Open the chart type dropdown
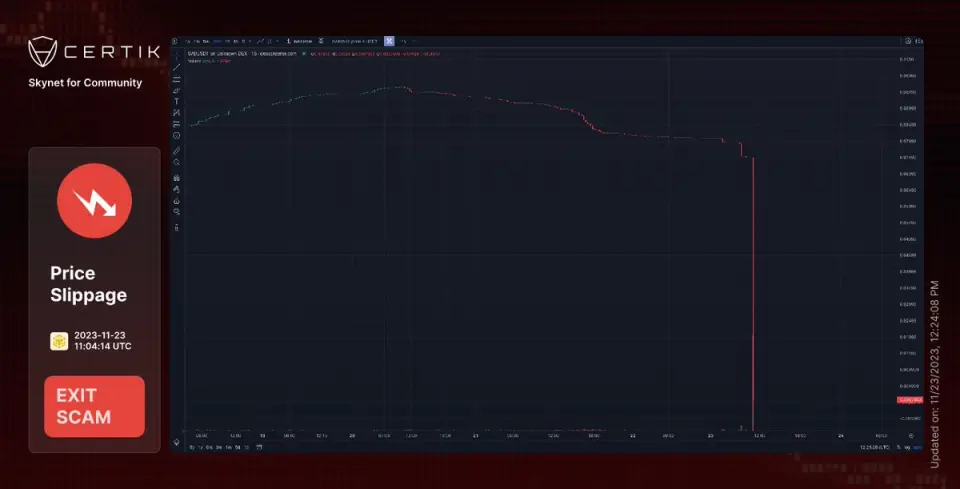The image size is (960, 489). (260, 41)
